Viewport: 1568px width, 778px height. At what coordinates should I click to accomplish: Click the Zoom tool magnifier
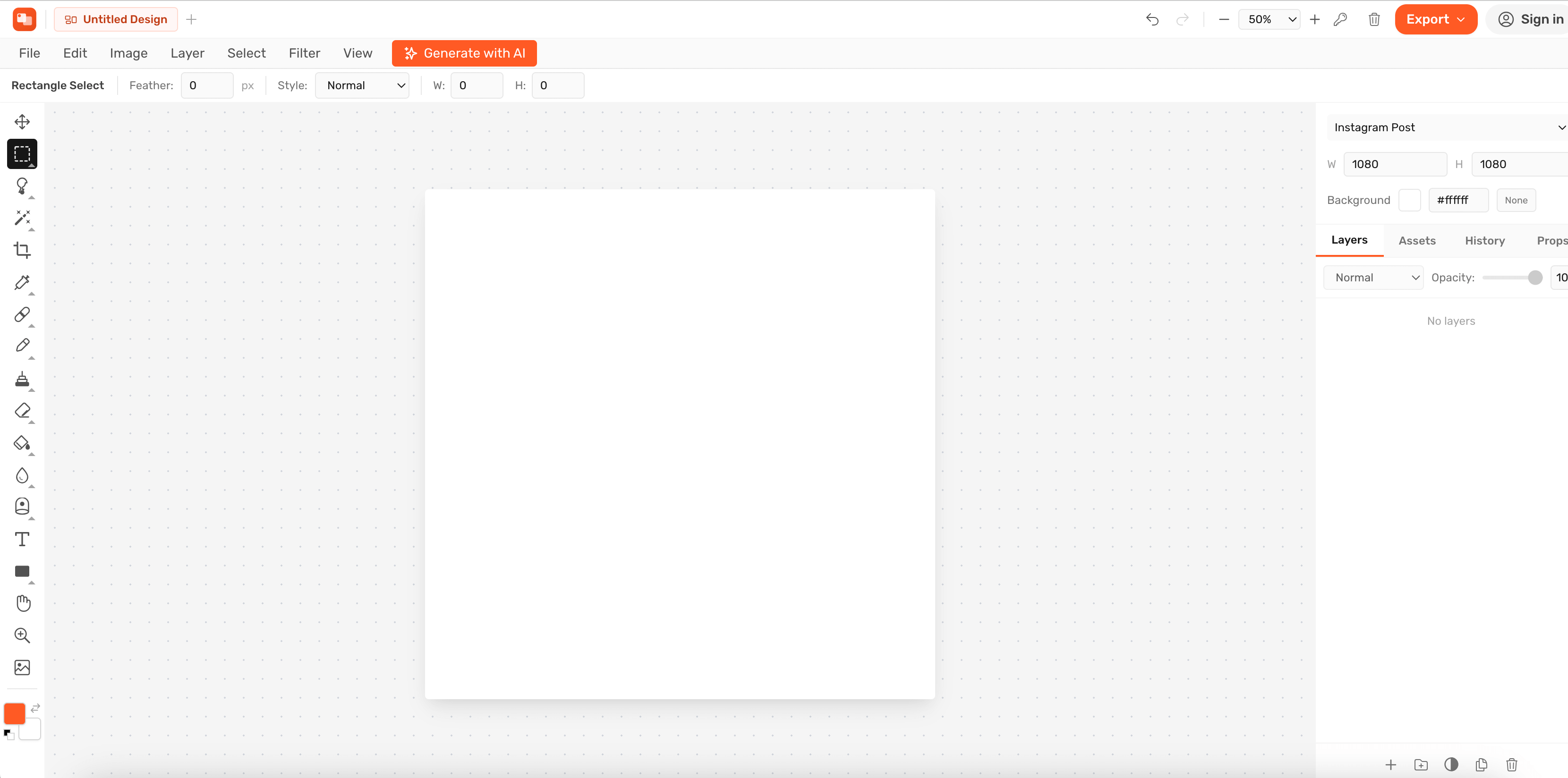point(22,635)
